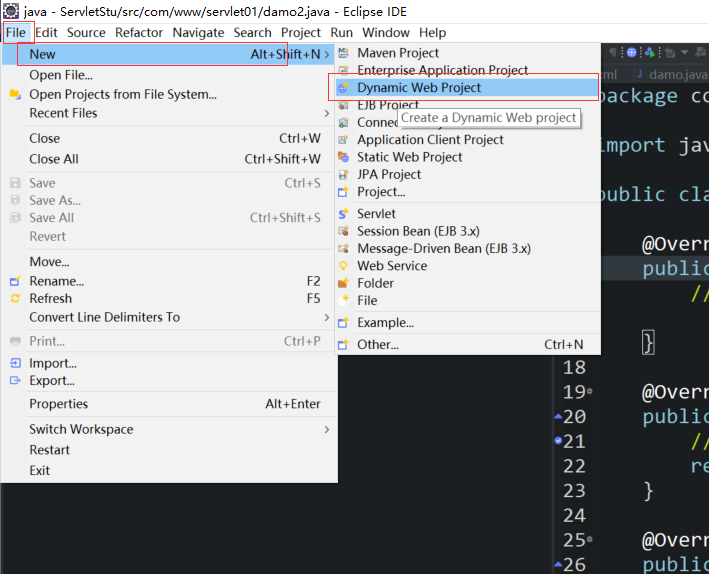
Task: Open the Source menu
Action: [x=86, y=33]
